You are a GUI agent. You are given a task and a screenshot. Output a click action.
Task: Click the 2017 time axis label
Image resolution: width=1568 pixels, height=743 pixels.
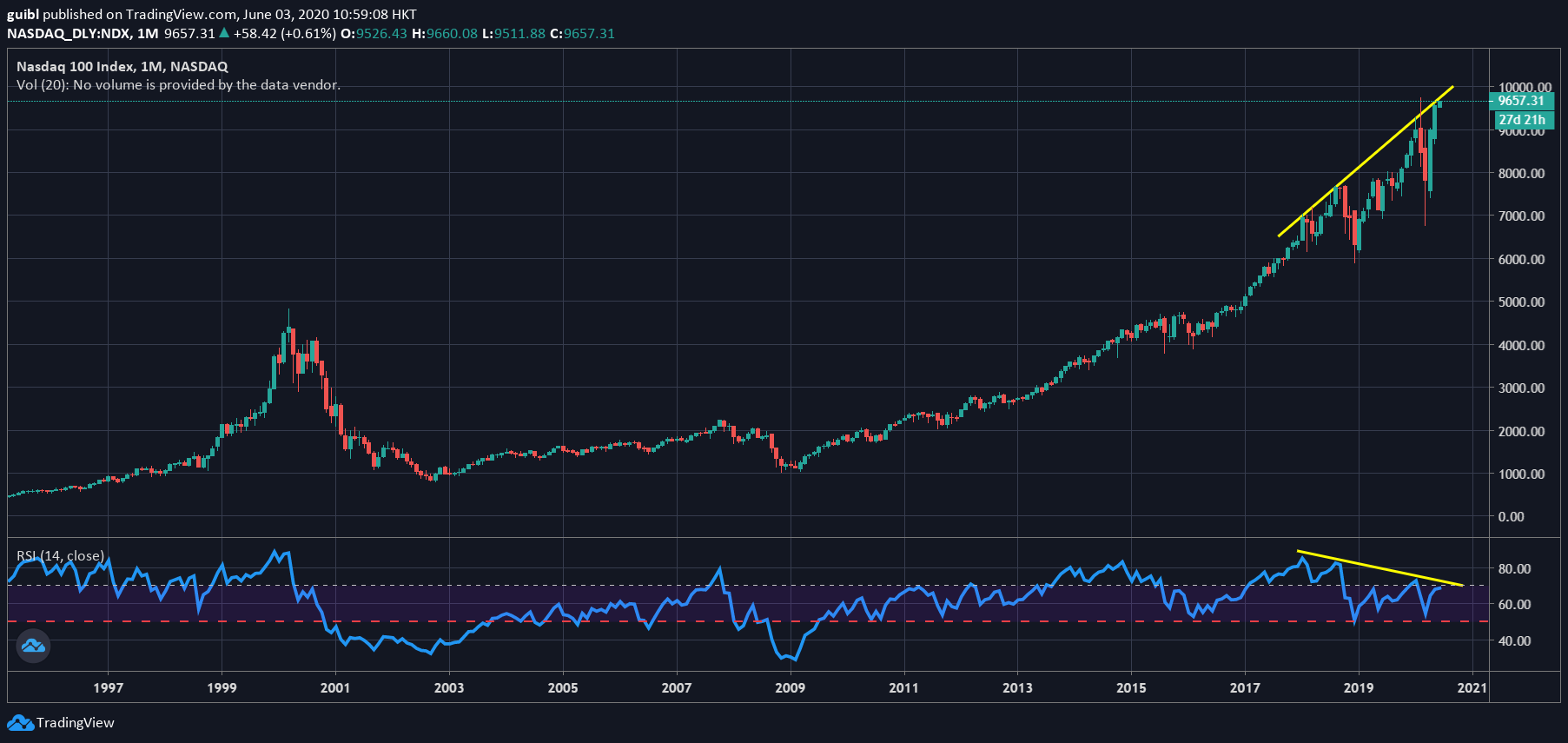click(1245, 687)
